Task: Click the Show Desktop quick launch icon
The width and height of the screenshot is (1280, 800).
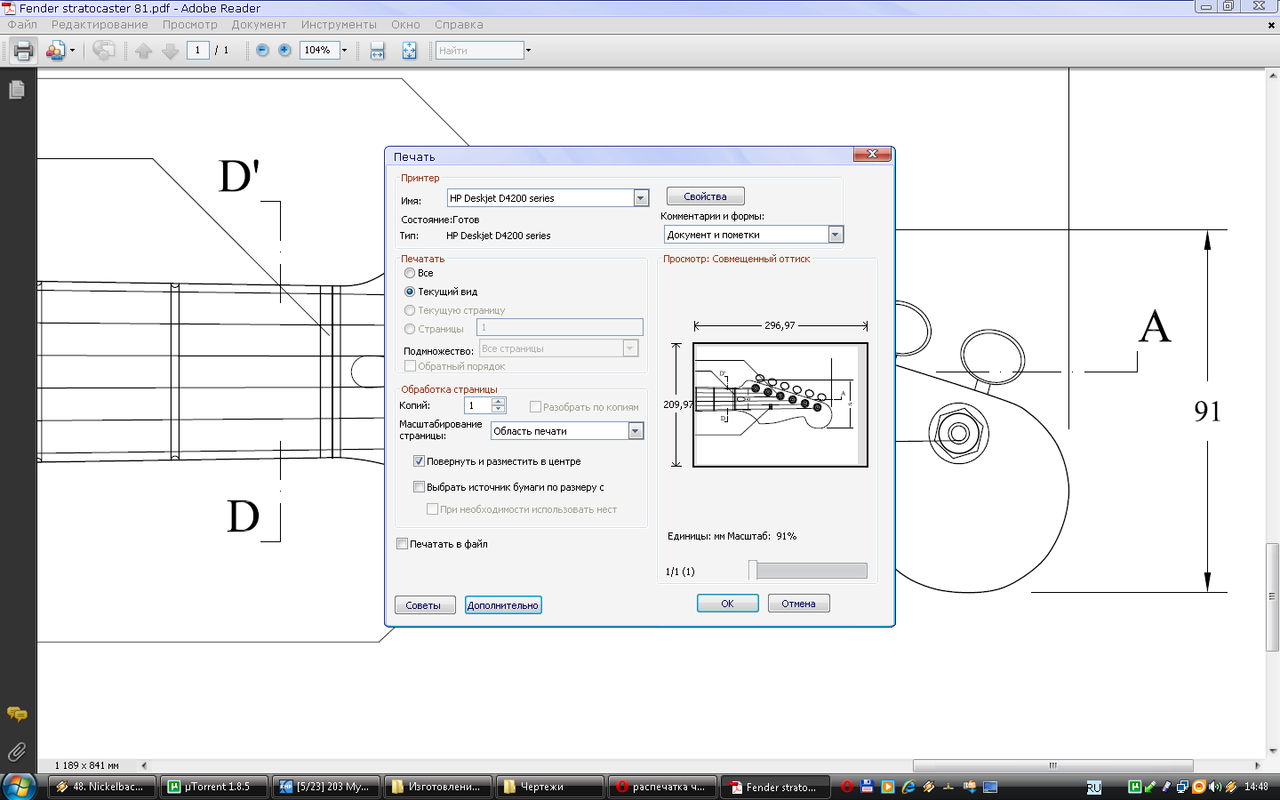Action: [x=989, y=787]
